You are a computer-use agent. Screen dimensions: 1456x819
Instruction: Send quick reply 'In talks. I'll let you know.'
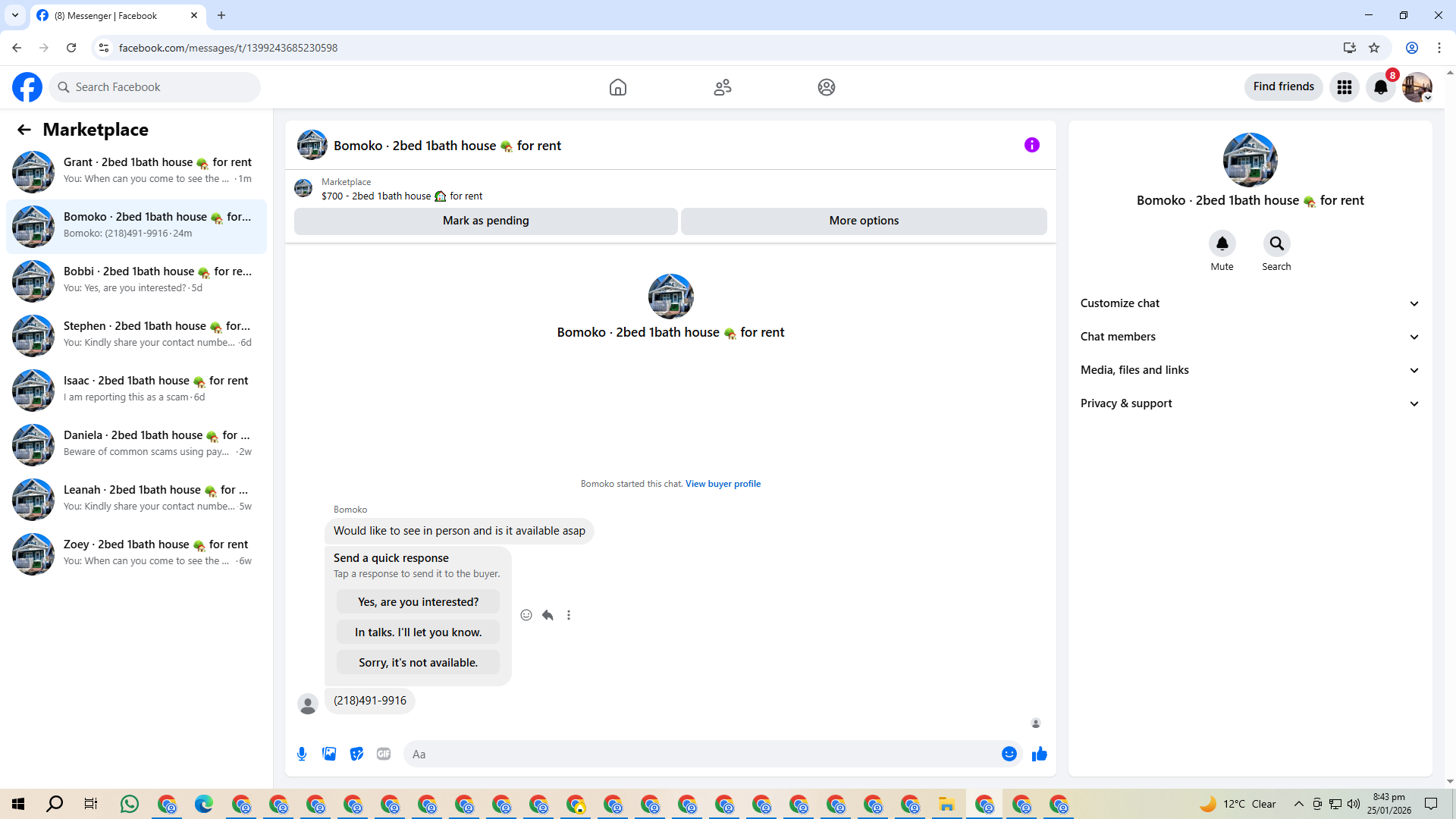click(419, 632)
